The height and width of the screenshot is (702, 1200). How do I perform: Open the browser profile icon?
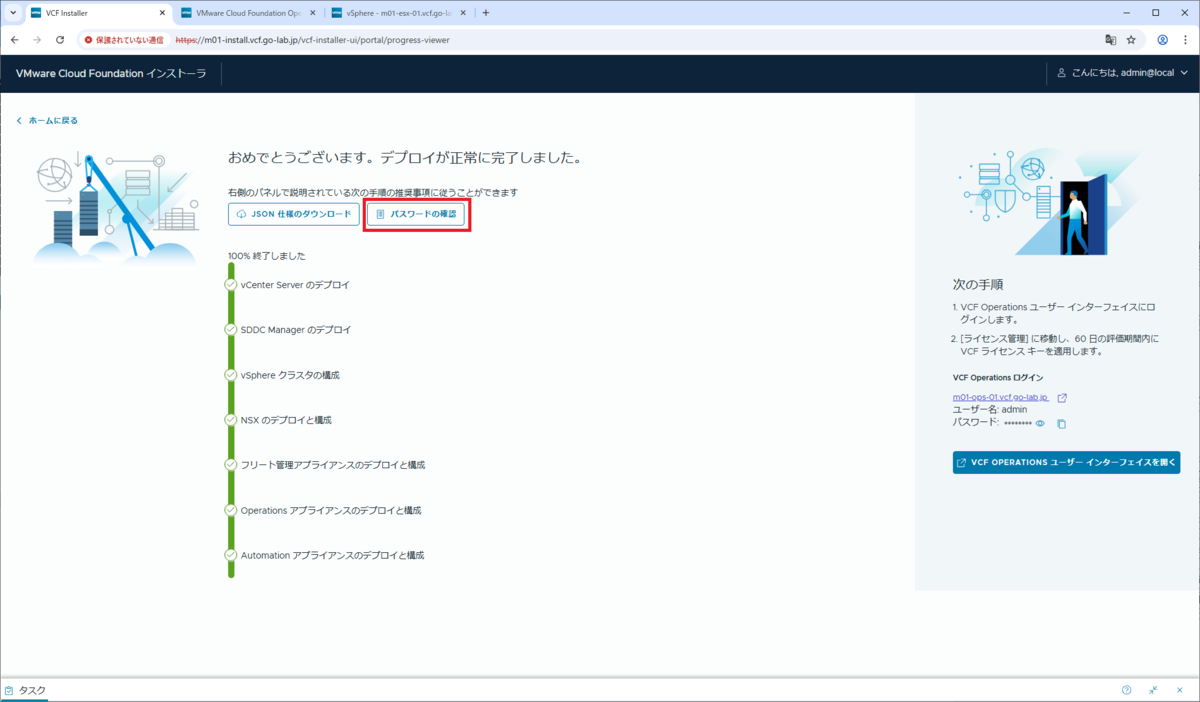coord(1163,40)
